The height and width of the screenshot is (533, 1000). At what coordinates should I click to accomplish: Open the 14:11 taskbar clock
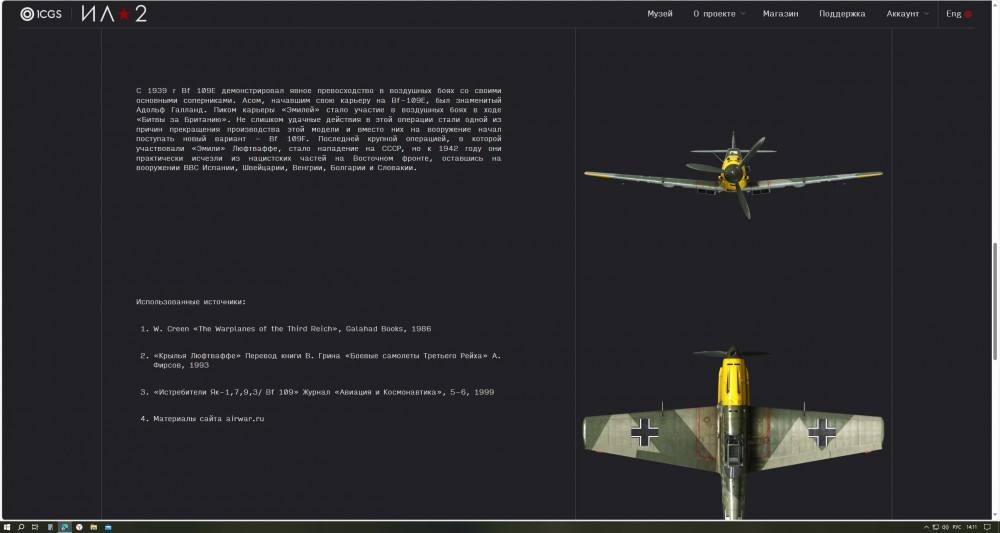[971, 527]
